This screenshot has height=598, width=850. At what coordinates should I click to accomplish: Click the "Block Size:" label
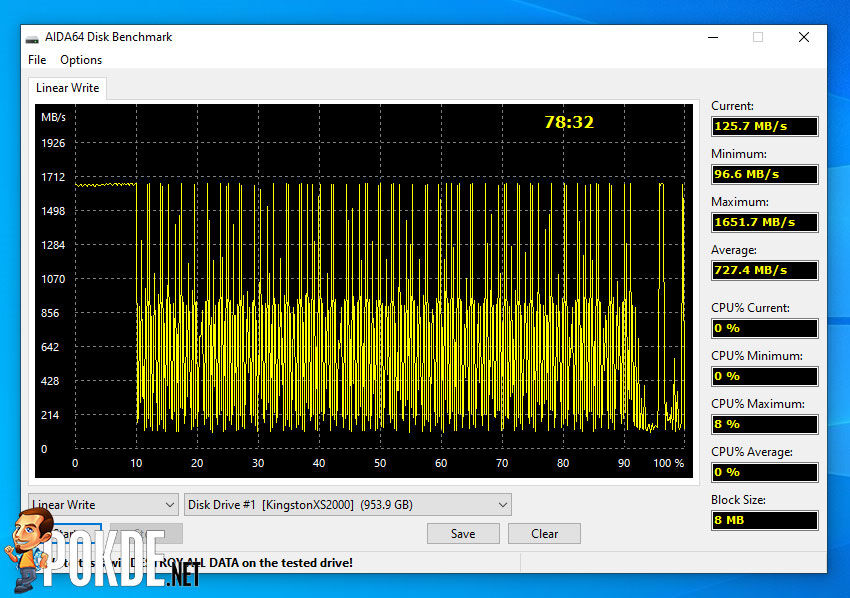coord(738,499)
